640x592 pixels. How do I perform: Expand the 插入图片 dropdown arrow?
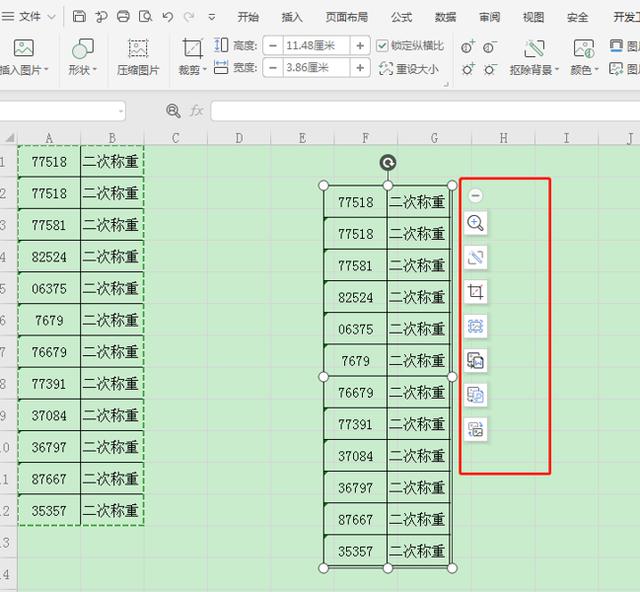coord(46,70)
